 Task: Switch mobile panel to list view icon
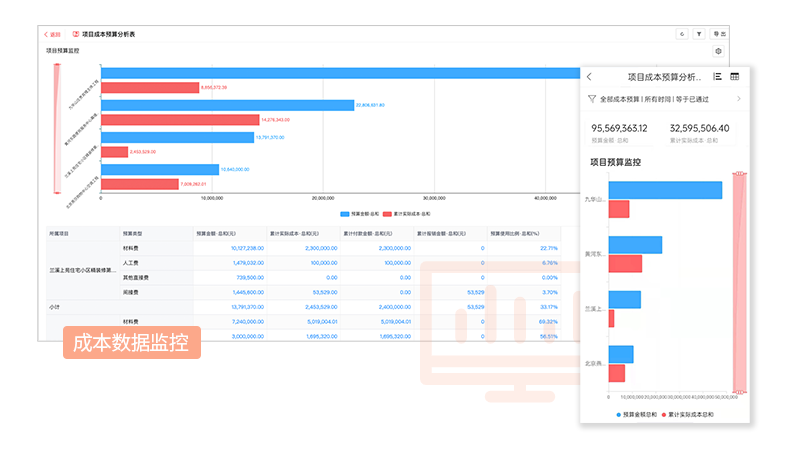pyautogui.click(x=717, y=77)
